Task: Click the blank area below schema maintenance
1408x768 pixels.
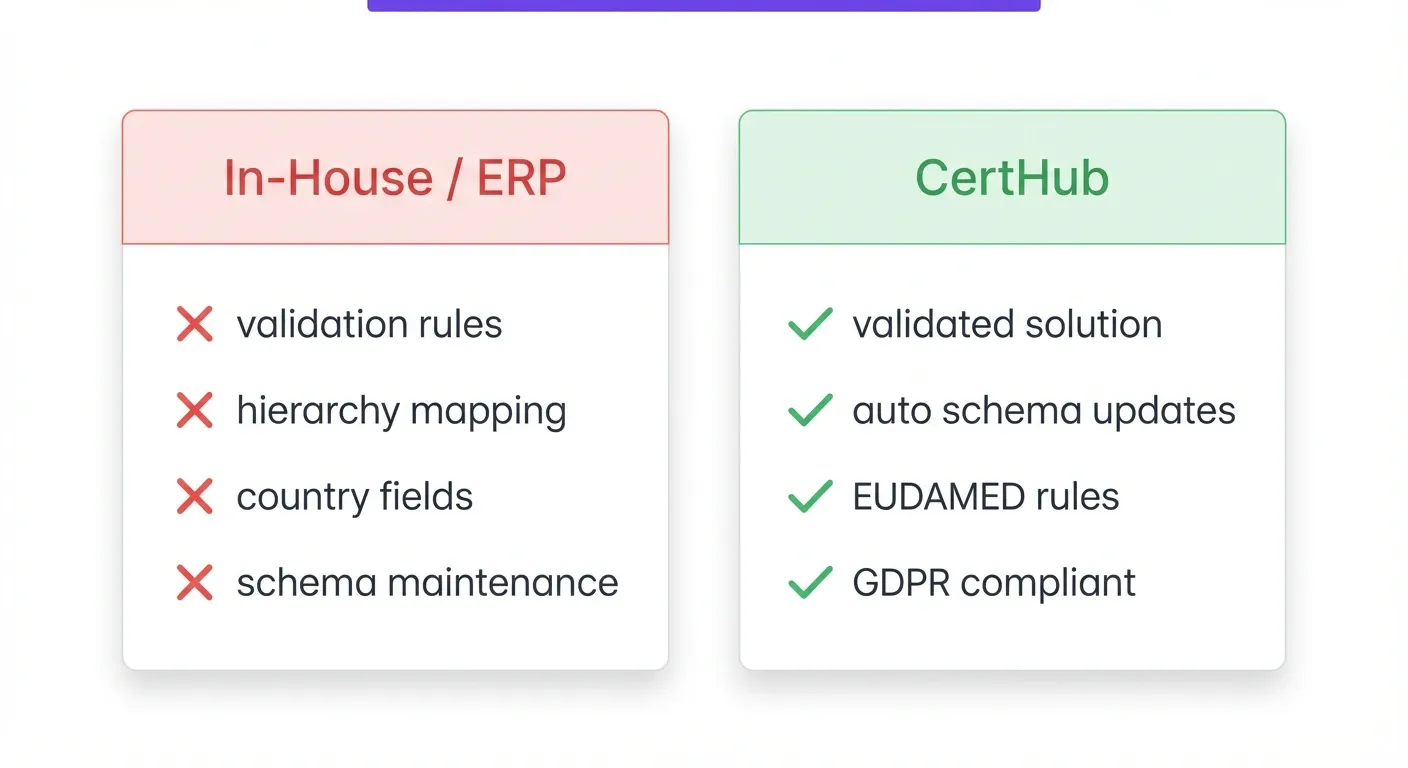Action: point(395,636)
